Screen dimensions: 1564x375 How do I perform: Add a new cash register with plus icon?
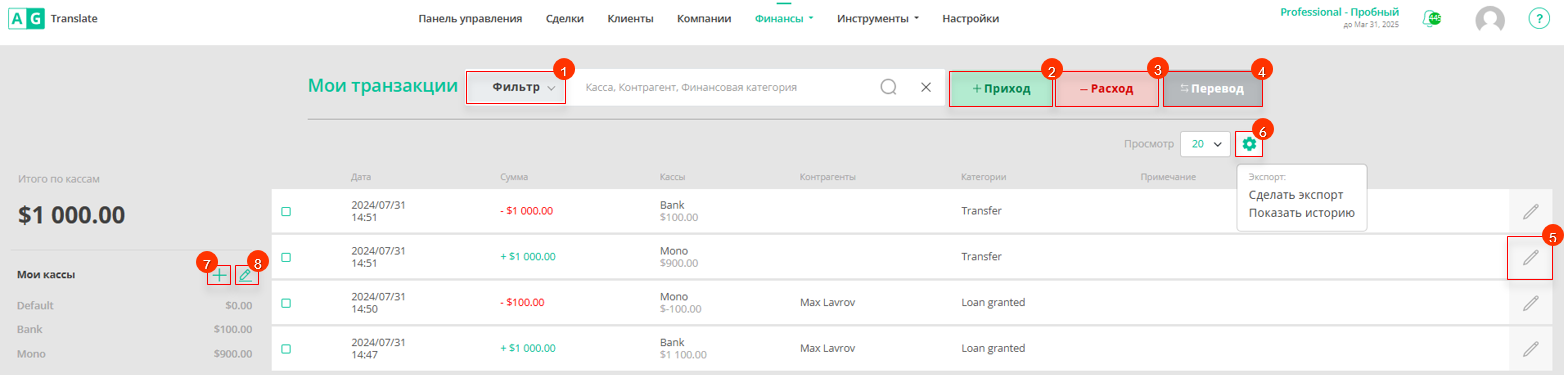[x=220, y=274]
